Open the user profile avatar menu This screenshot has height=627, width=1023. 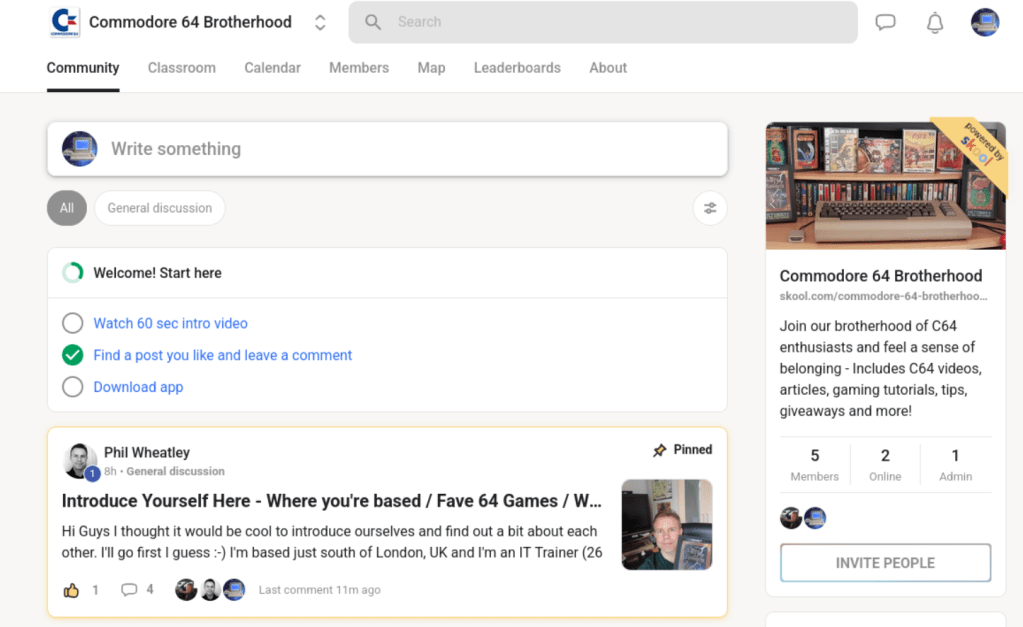point(985,22)
